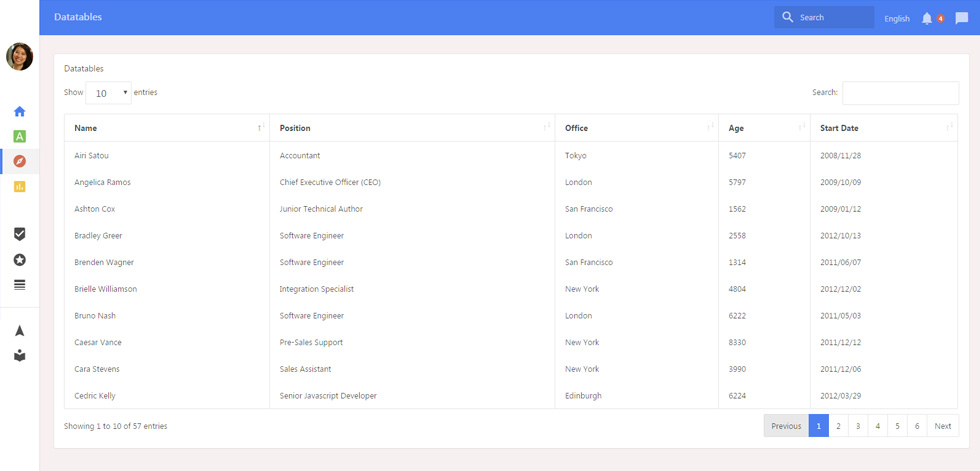Select the Caesar Vance name cell

click(167, 342)
